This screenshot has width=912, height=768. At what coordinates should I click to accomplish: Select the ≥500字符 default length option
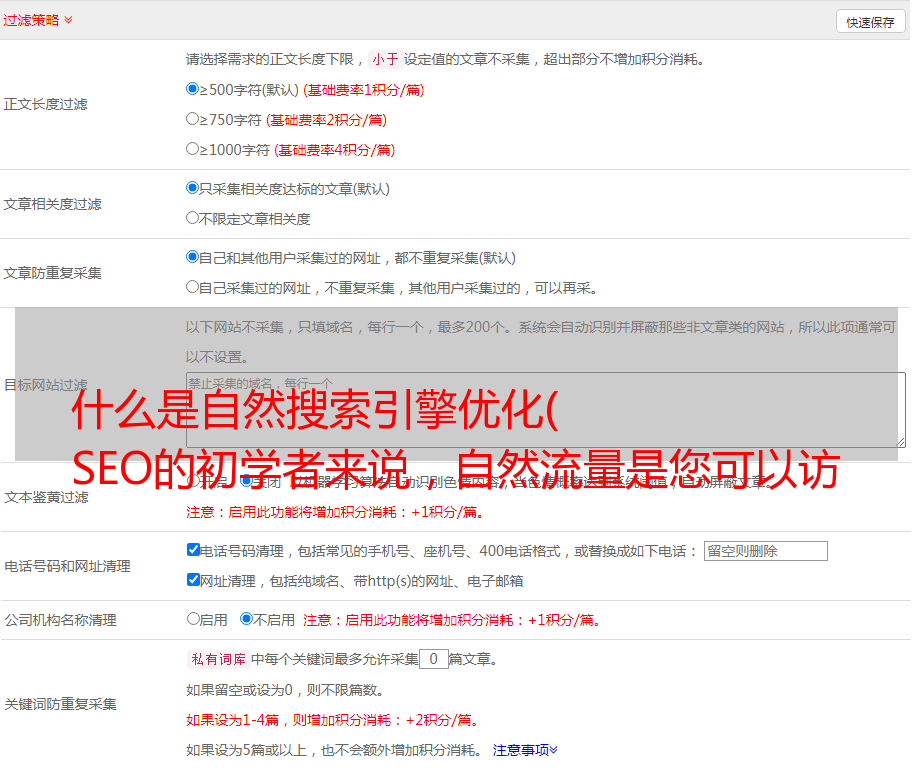[x=193, y=89]
